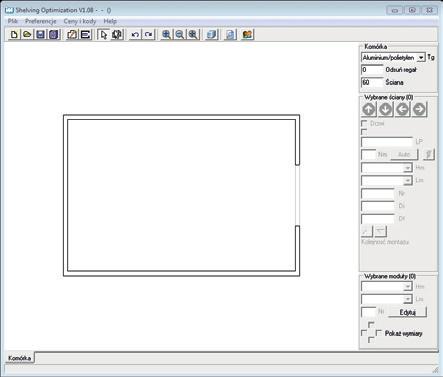Move selected walls right with right-arrow button
The width and height of the screenshot is (443, 377).
420,109
